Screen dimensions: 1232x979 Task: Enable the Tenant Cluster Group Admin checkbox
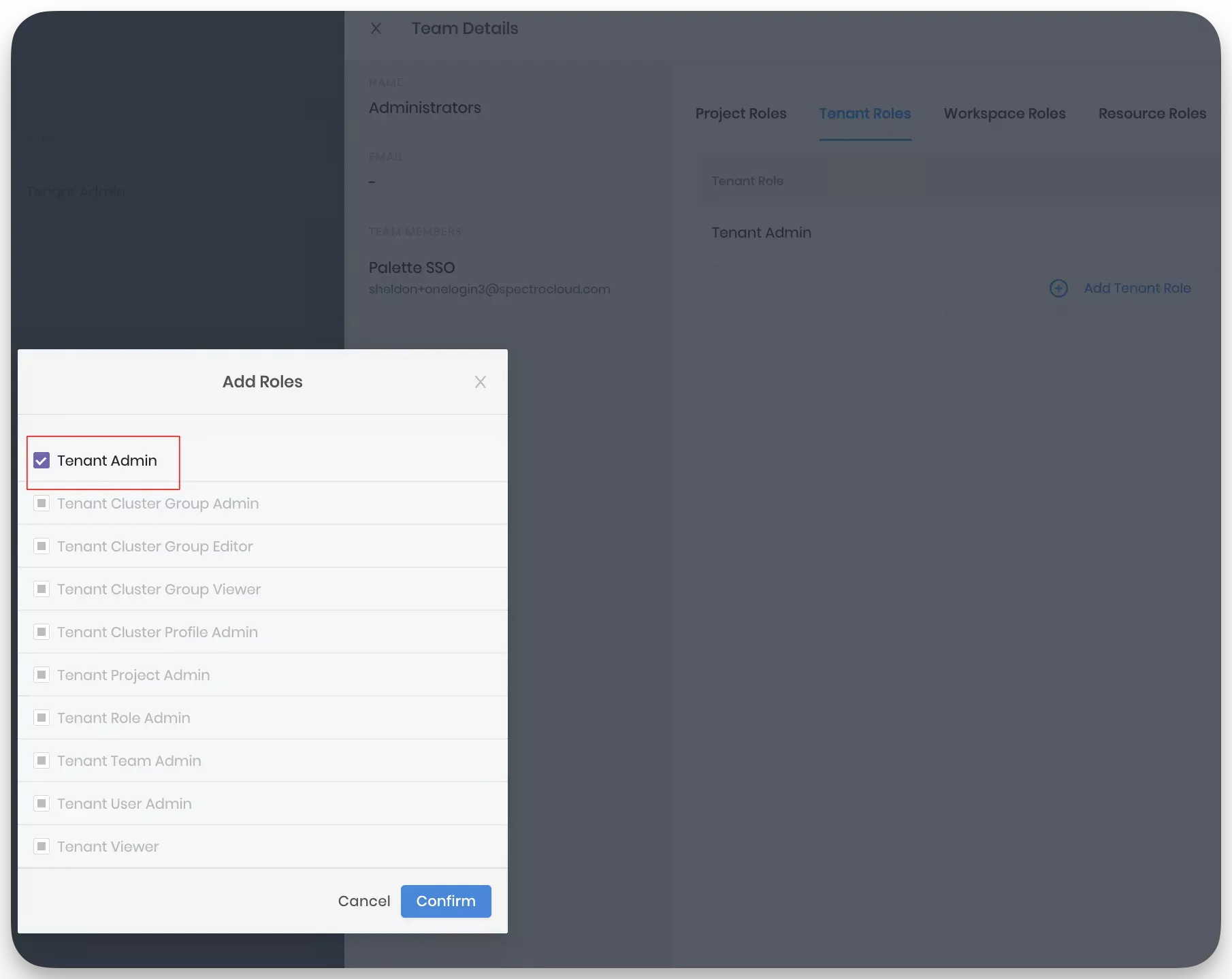[x=42, y=503]
